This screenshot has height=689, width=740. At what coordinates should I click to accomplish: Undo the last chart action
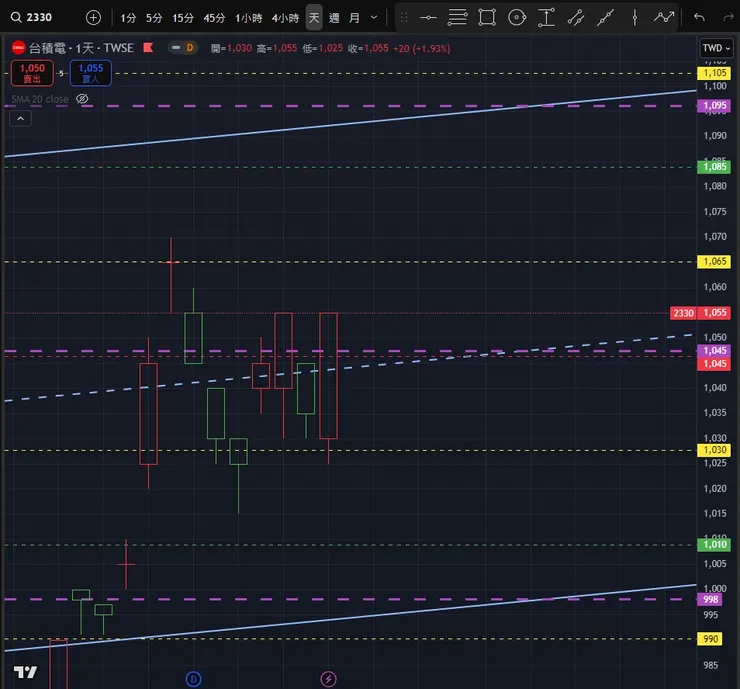tap(699, 18)
